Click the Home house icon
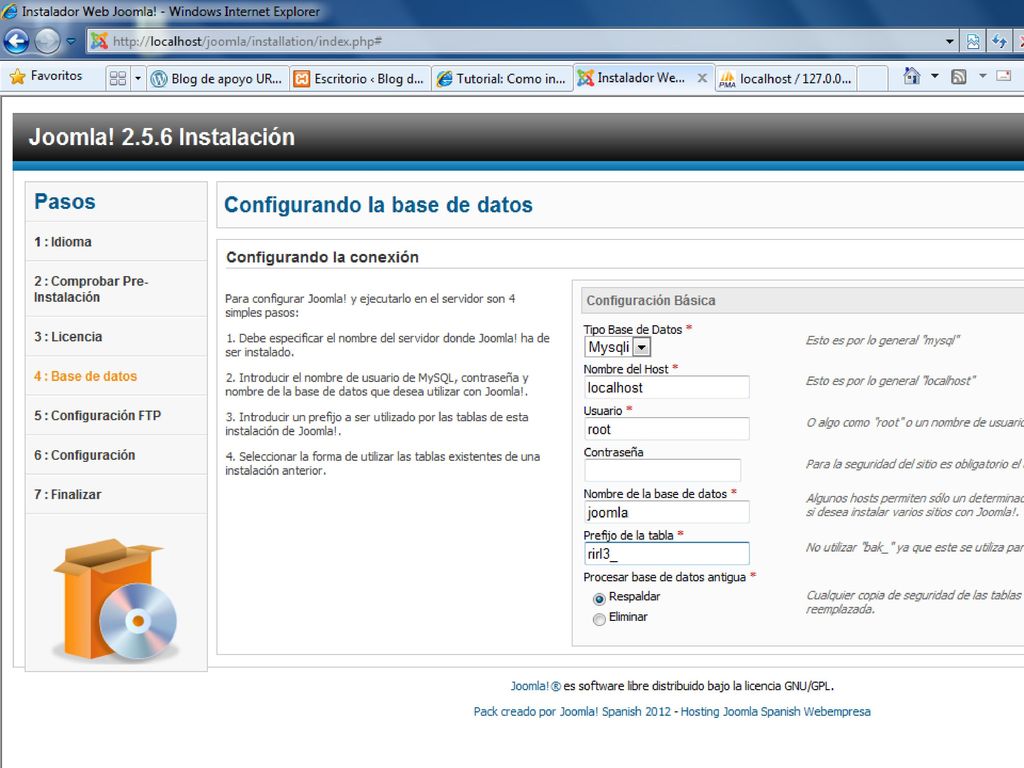Viewport: 1024px width, 768px height. coord(912,76)
